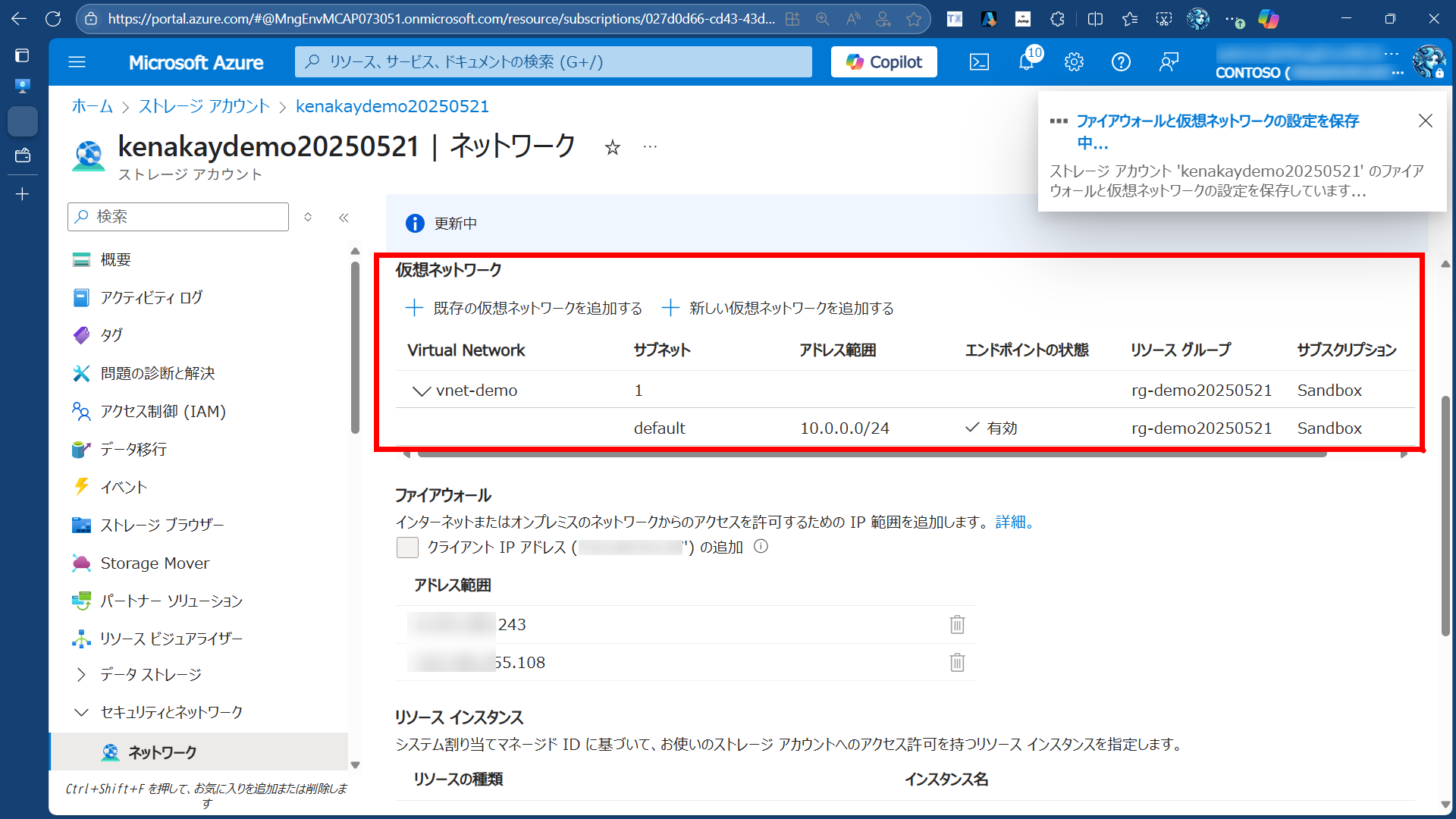The height and width of the screenshot is (819, 1456).
Task: Launch Cloud Shell from the top bar
Action: (979, 62)
